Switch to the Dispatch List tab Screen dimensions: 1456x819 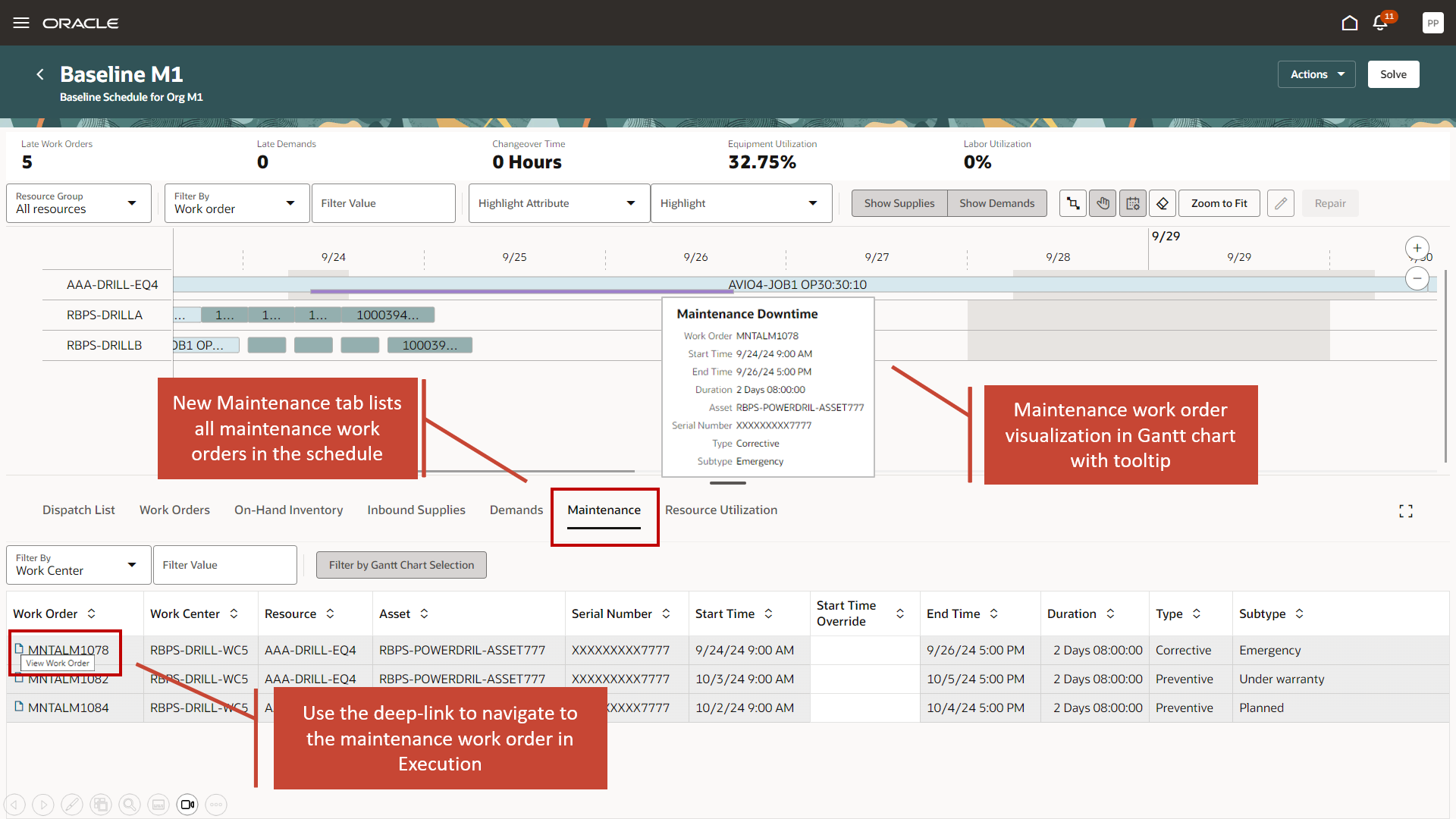78,510
